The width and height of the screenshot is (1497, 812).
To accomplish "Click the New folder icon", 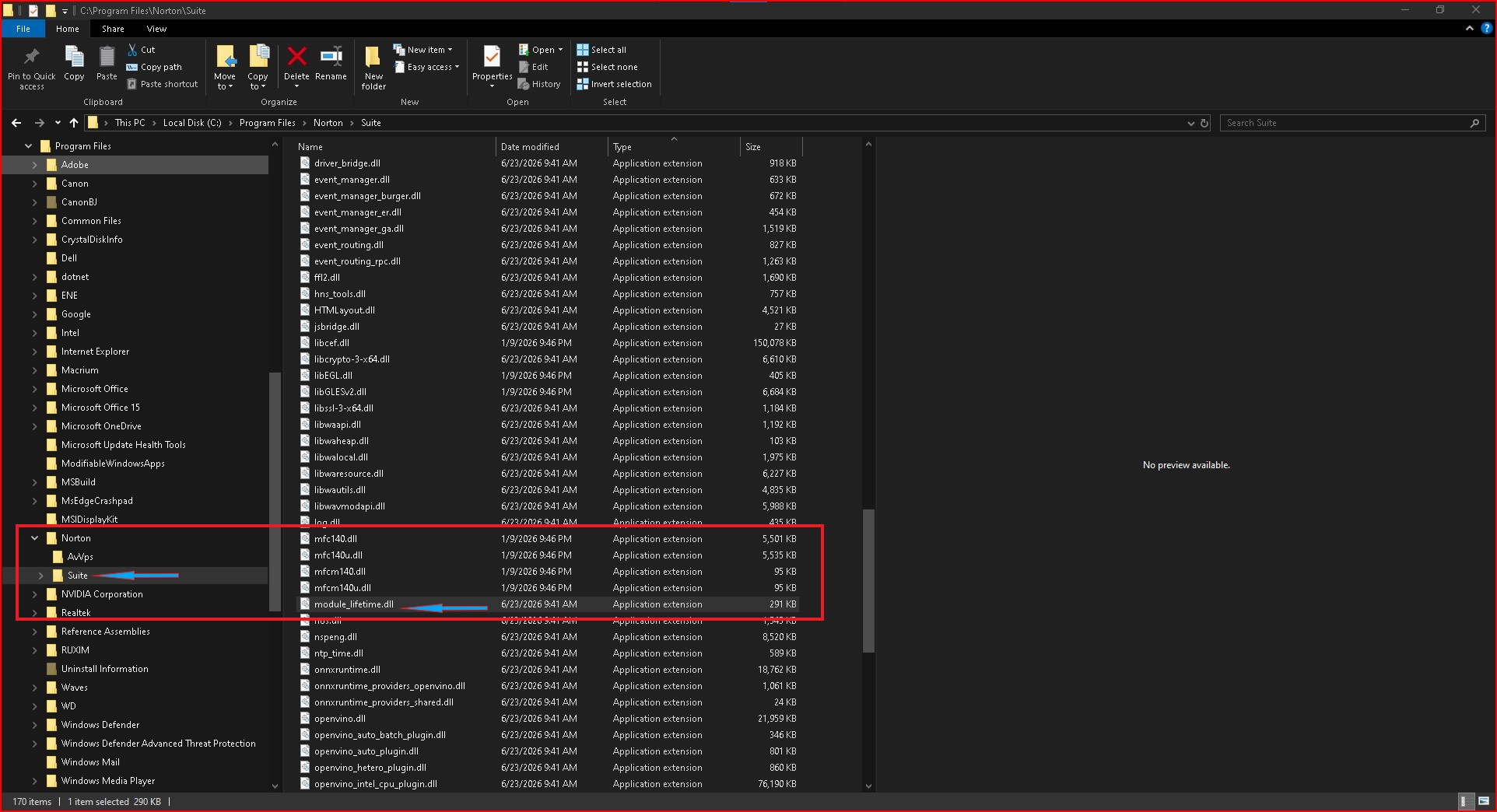I will (373, 58).
